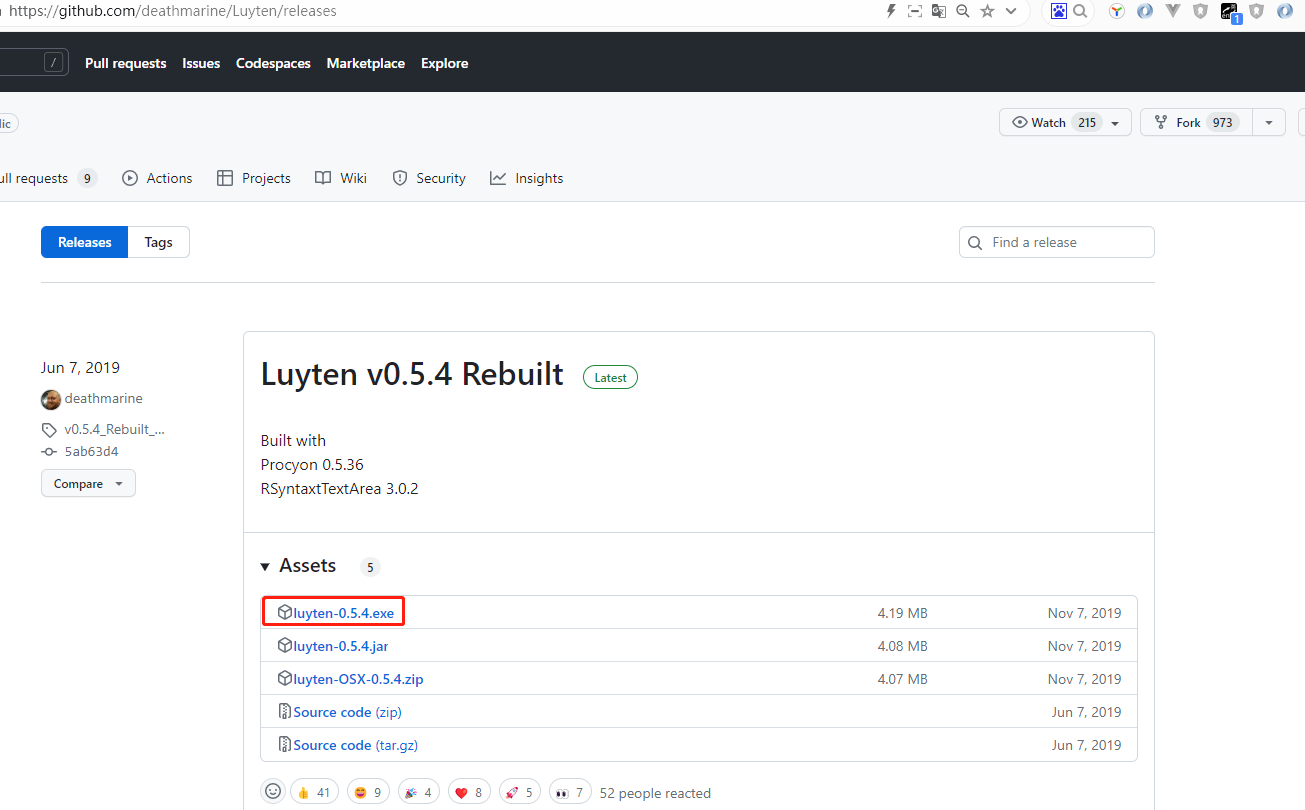Image resolution: width=1305 pixels, height=810 pixels.
Task: Collapse the Assets section triangle
Action: click(265, 567)
